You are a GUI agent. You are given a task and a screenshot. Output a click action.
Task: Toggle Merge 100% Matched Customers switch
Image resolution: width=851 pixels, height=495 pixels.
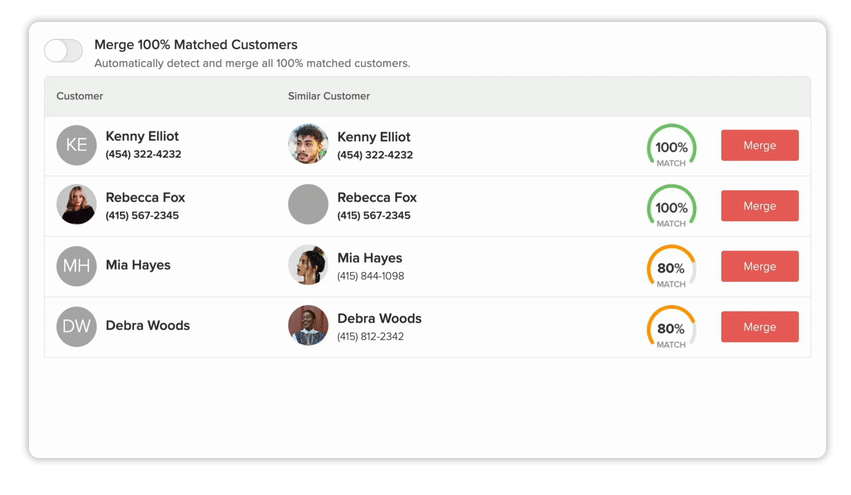(63, 51)
